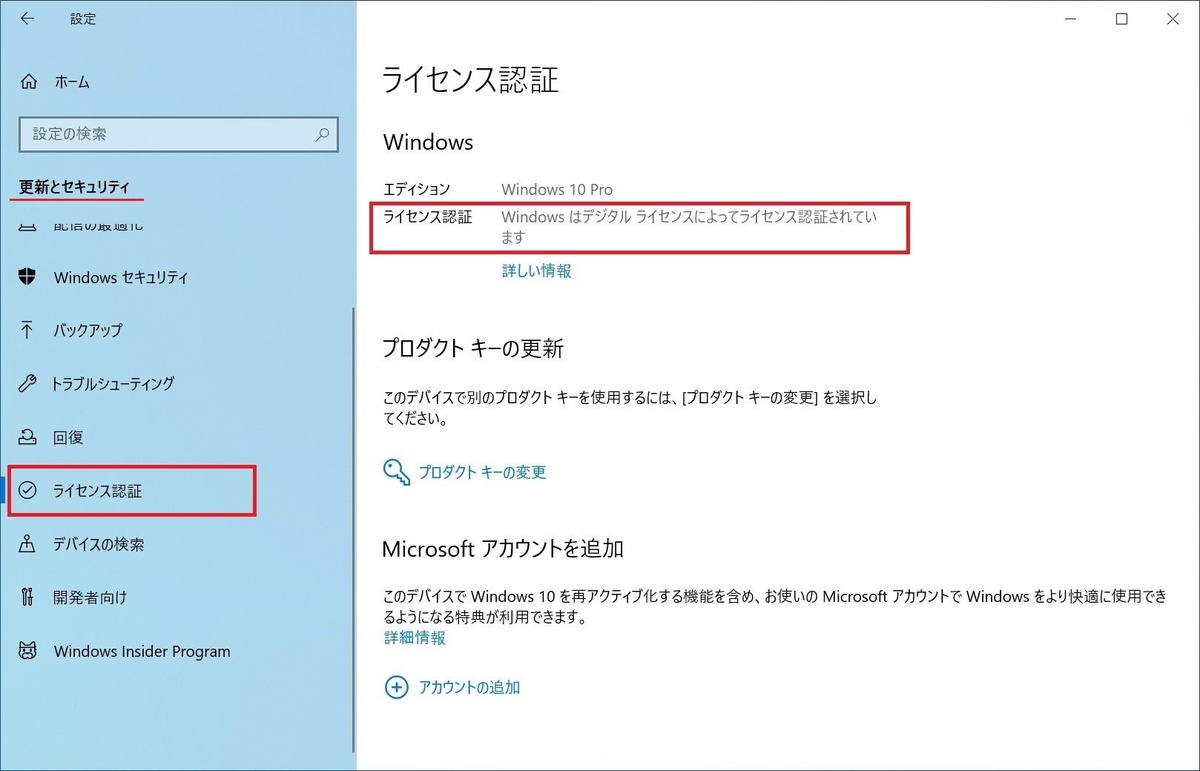Click the Microsoft アカウントを追加 heading
The width and height of the screenshot is (1200, 771).
[x=503, y=548]
